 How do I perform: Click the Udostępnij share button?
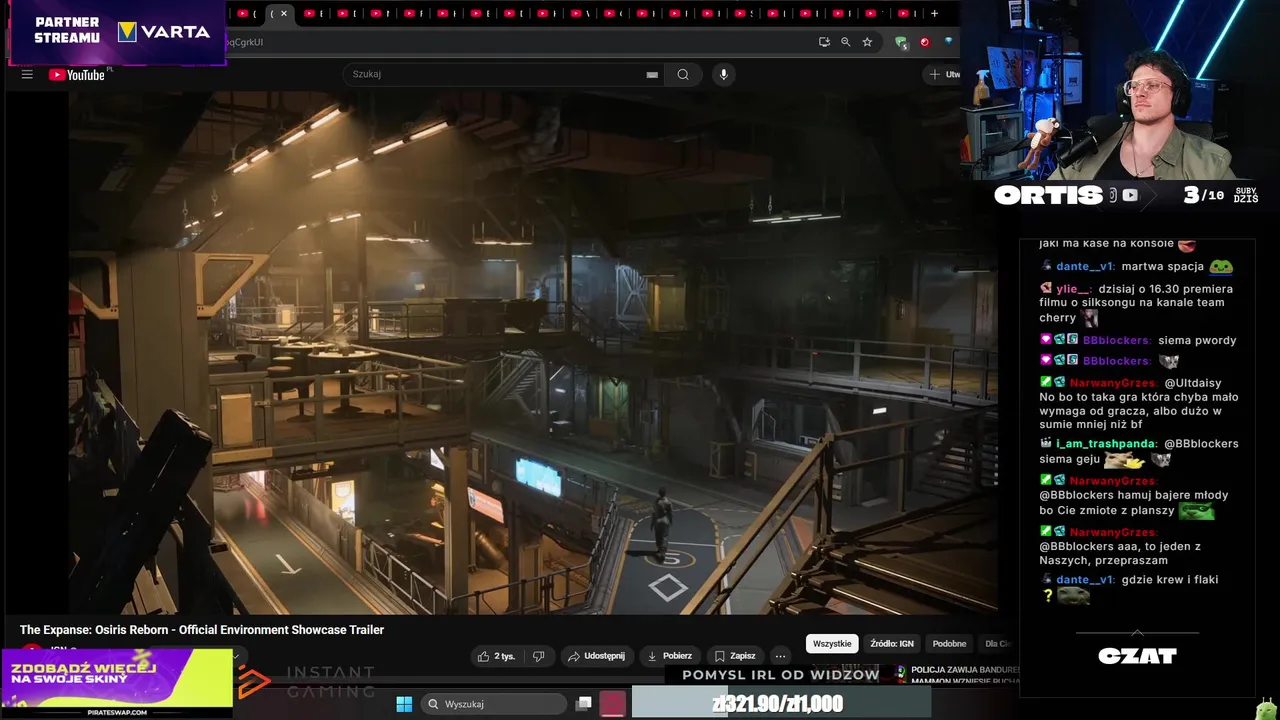pyautogui.click(x=596, y=656)
